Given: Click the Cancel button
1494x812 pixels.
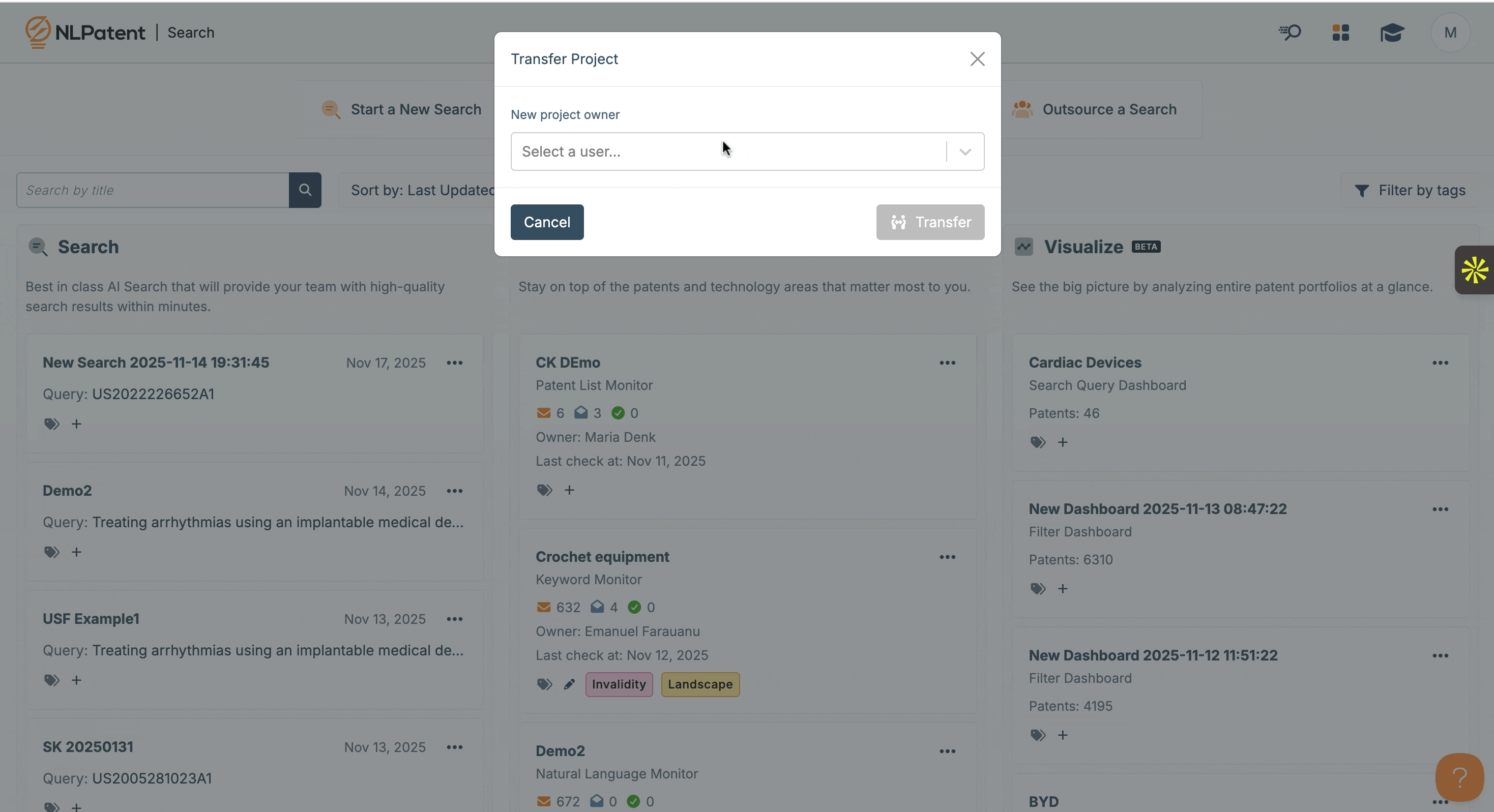Looking at the screenshot, I should click(x=546, y=222).
